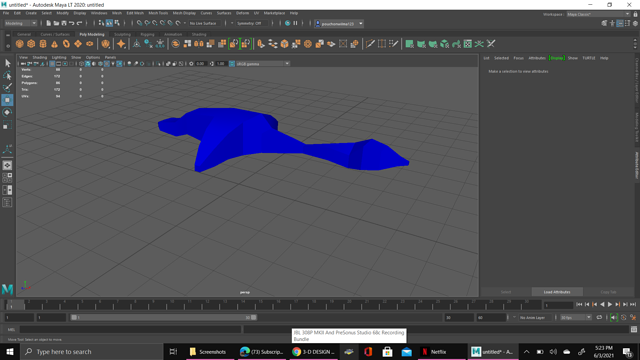This screenshot has width=640, height=360.
Task: Expand the user account dropdown
Action: (361, 24)
